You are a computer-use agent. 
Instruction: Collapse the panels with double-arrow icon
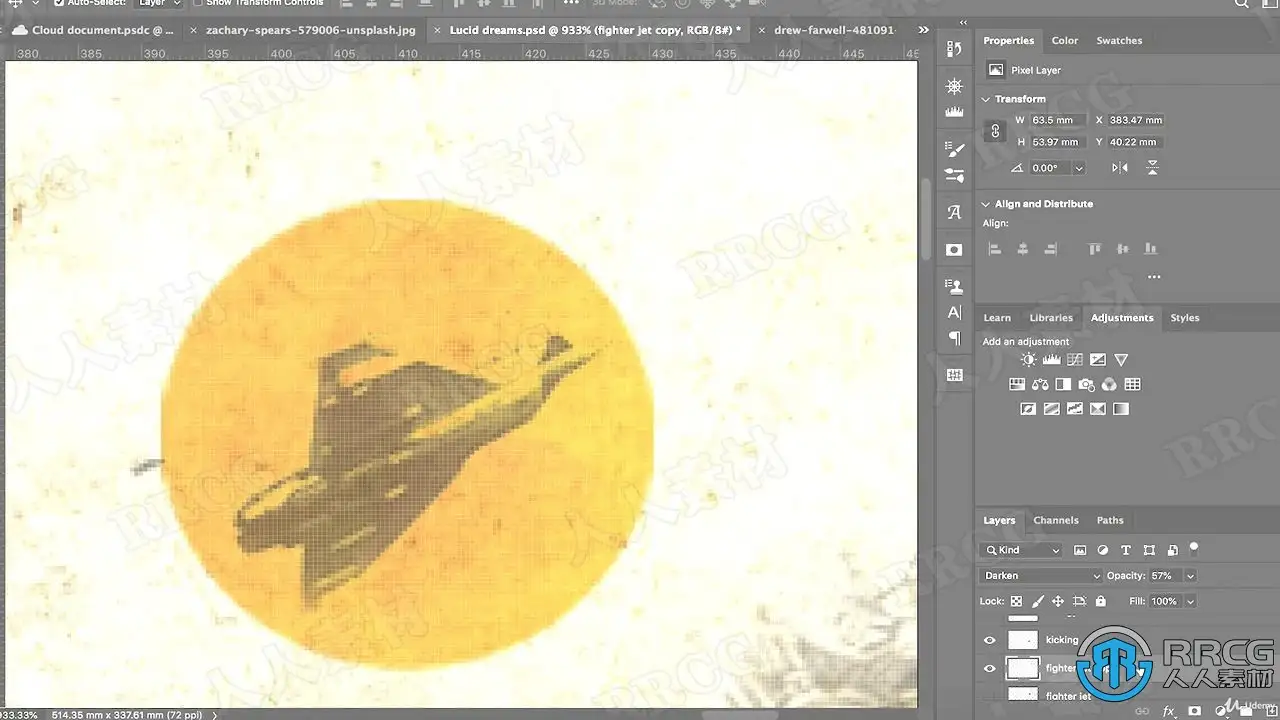pos(963,22)
